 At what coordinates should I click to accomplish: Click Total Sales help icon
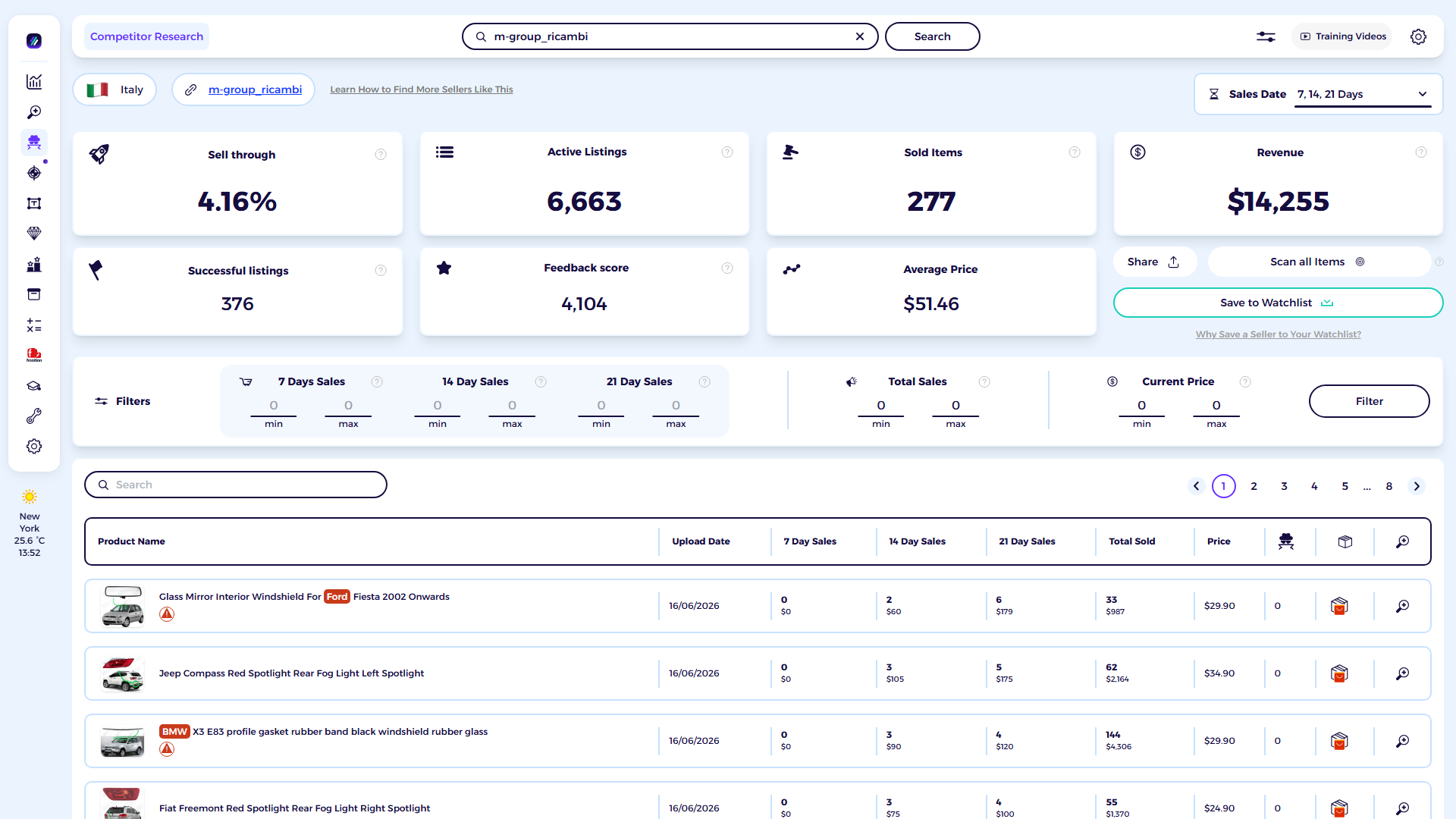[x=984, y=382]
